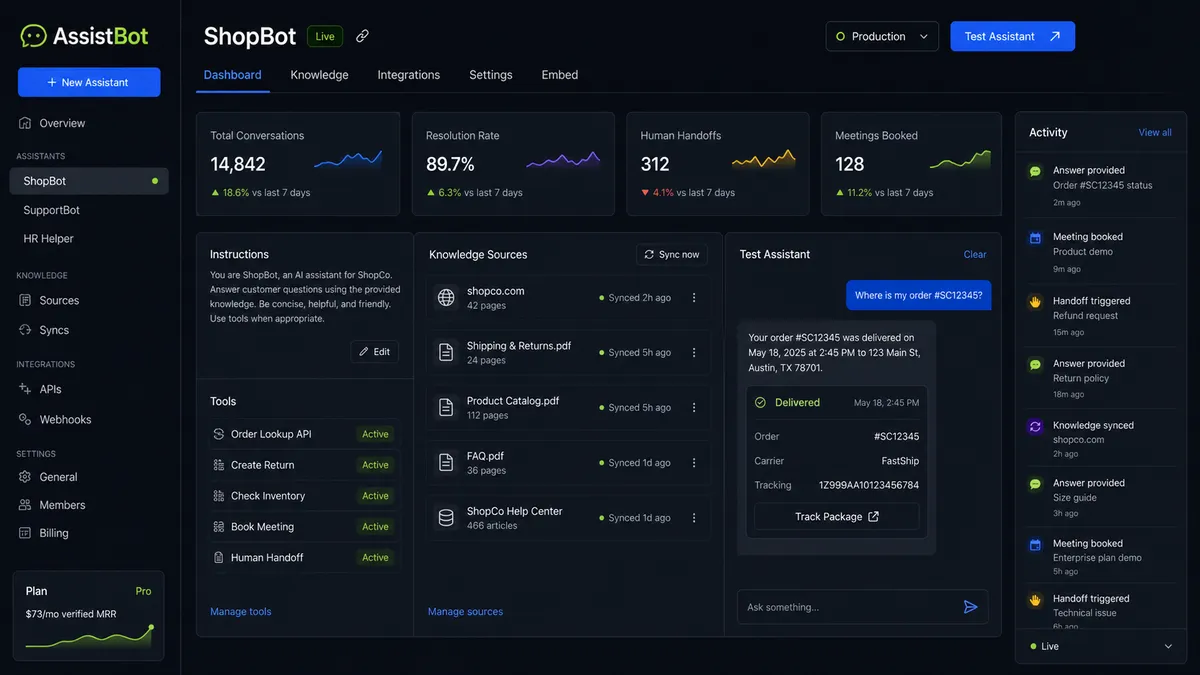Open Sources sidebar icon
This screenshot has width=1200, height=675.
click(x=26, y=300)
